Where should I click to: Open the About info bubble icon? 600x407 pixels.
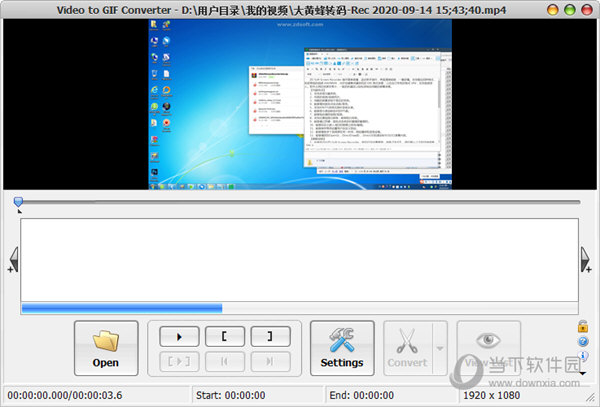[584, 356]
